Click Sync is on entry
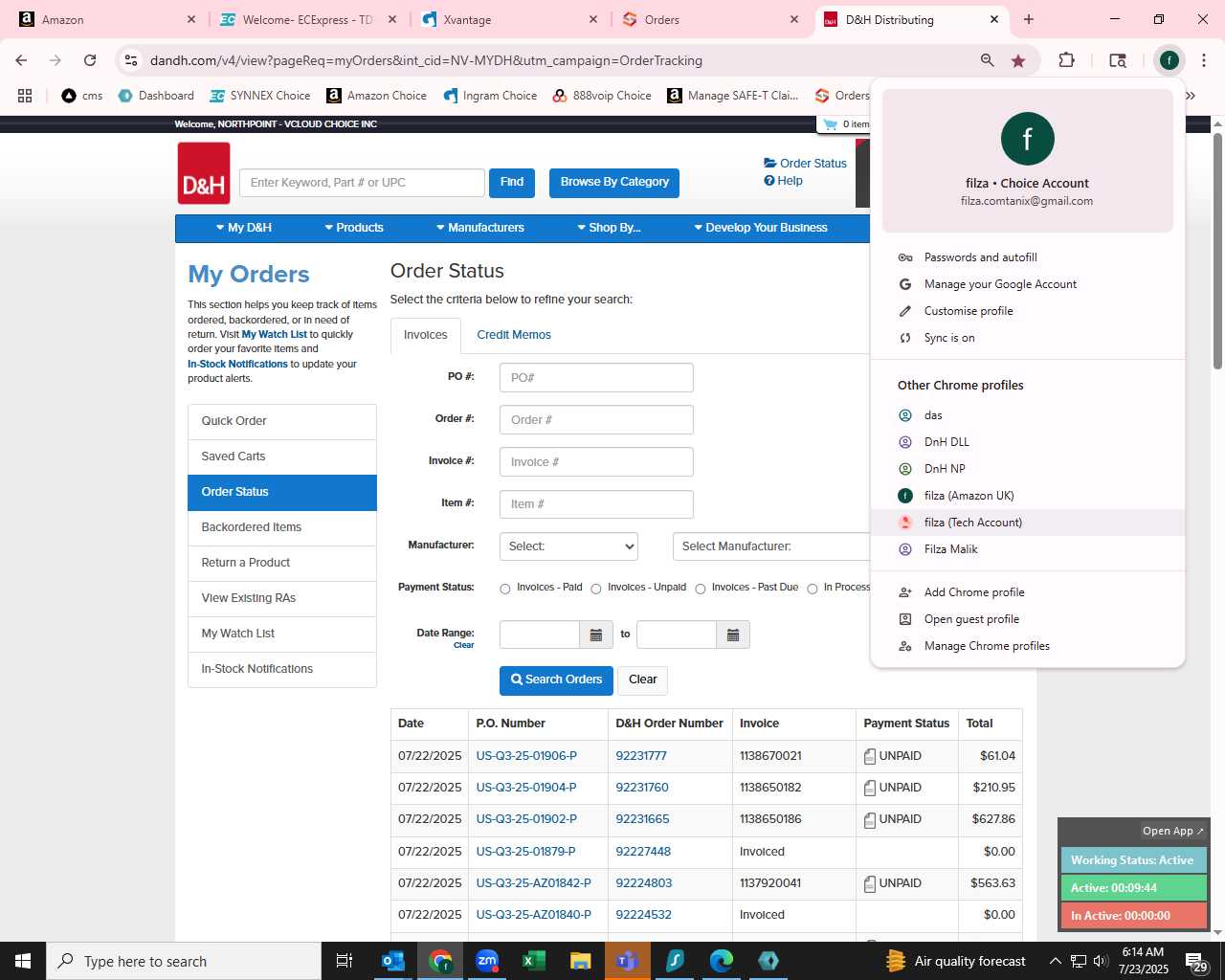Image resolution: width=1225 pixels, height=980 pixels. click(1028, 338)
